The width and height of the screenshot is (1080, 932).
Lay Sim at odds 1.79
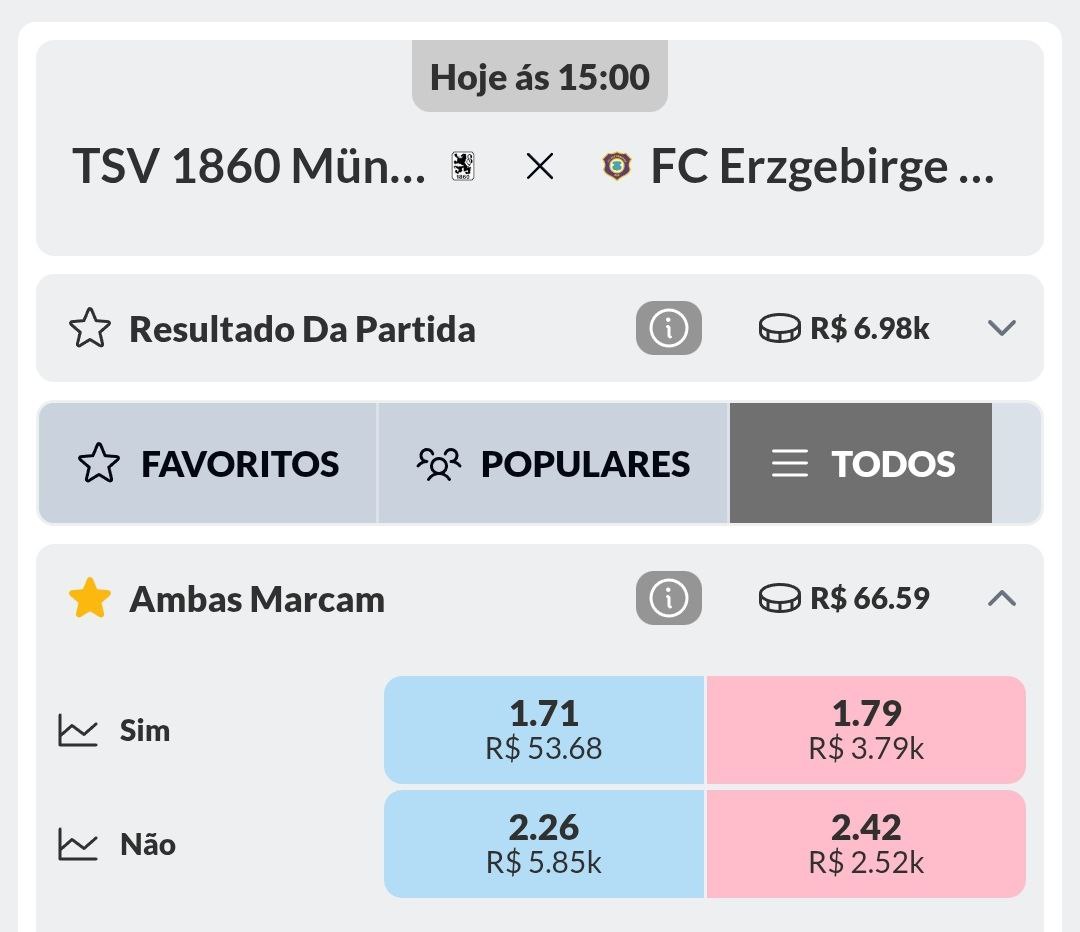(866, 730)
